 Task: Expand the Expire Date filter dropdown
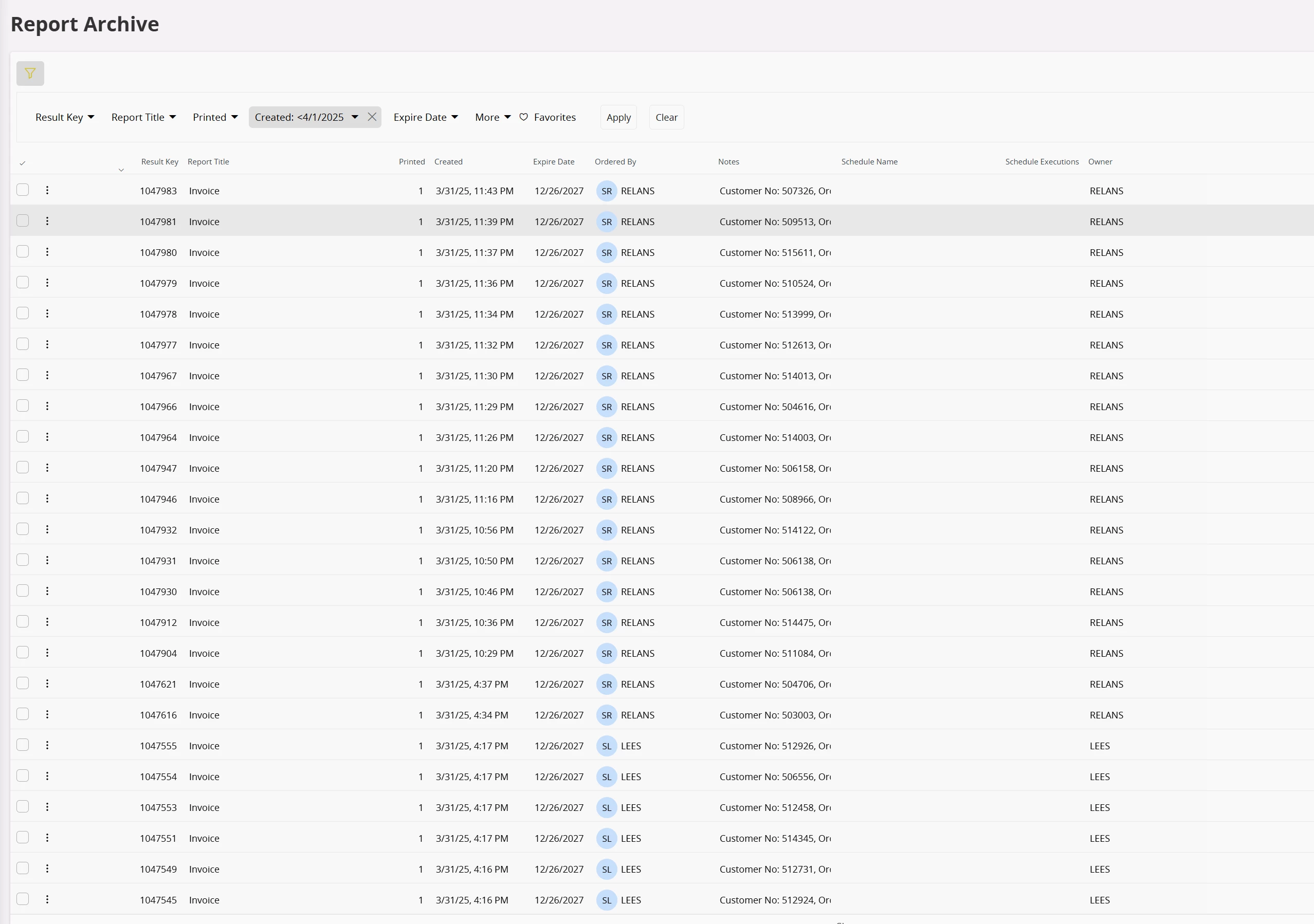426,117
